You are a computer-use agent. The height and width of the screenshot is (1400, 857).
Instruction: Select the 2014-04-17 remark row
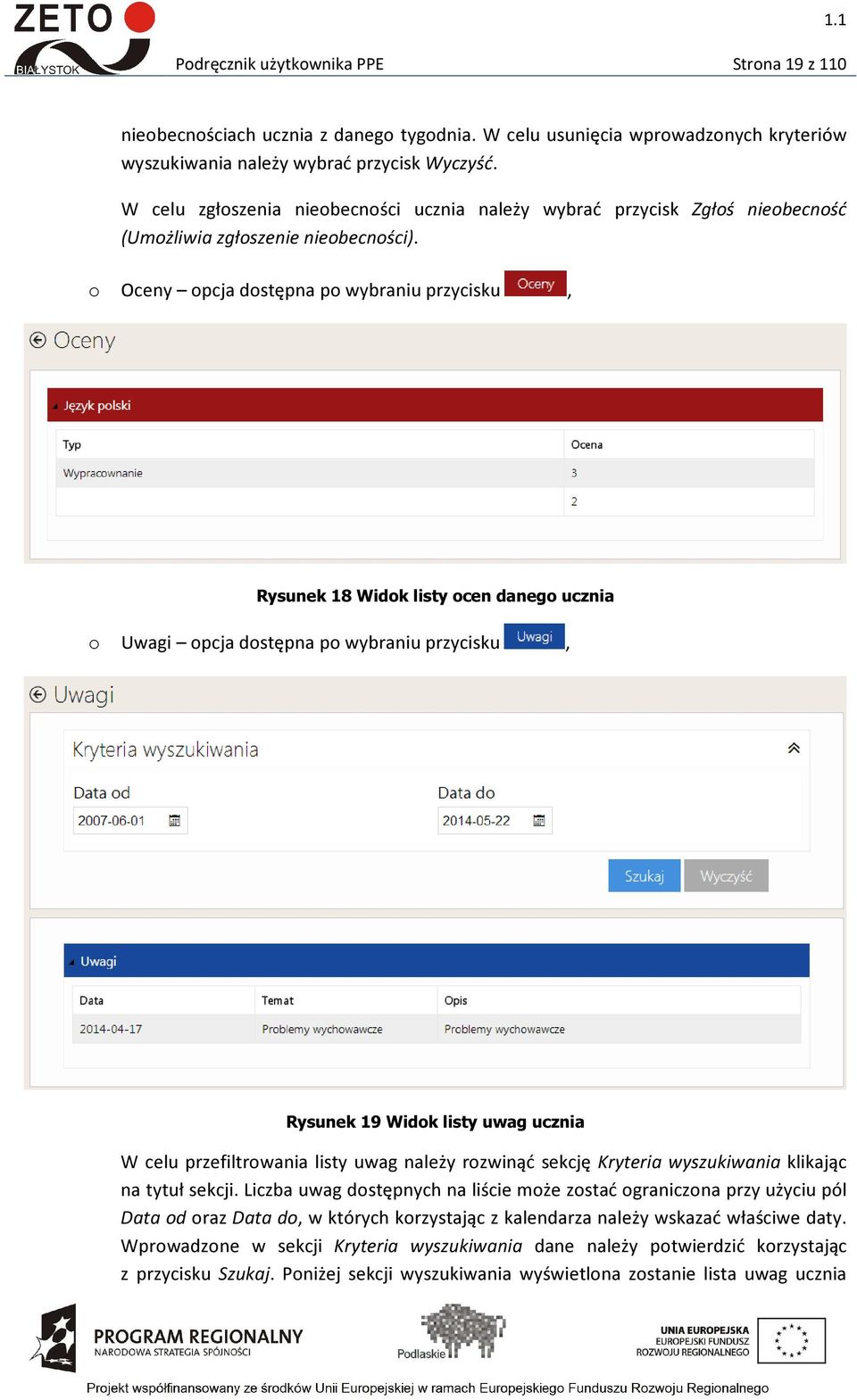(x=437, y=1029)
